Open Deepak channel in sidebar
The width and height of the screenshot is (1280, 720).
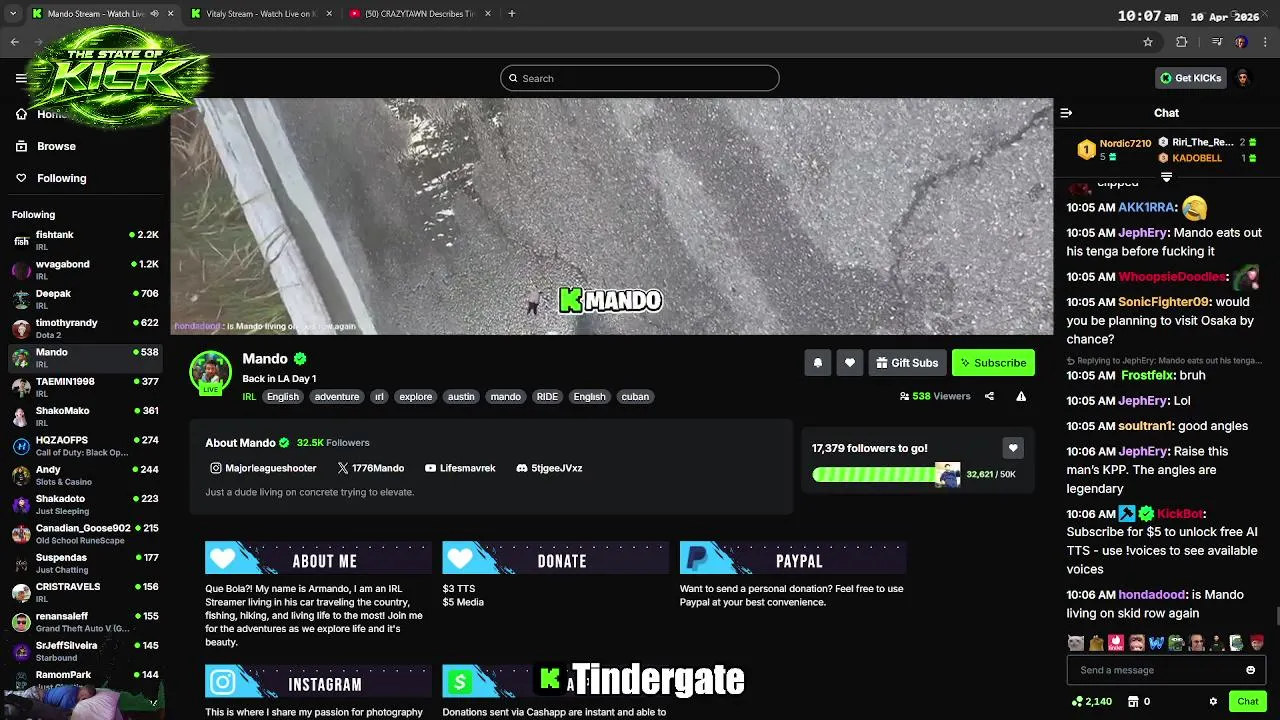pyautogui.click(x=85, y=299)
